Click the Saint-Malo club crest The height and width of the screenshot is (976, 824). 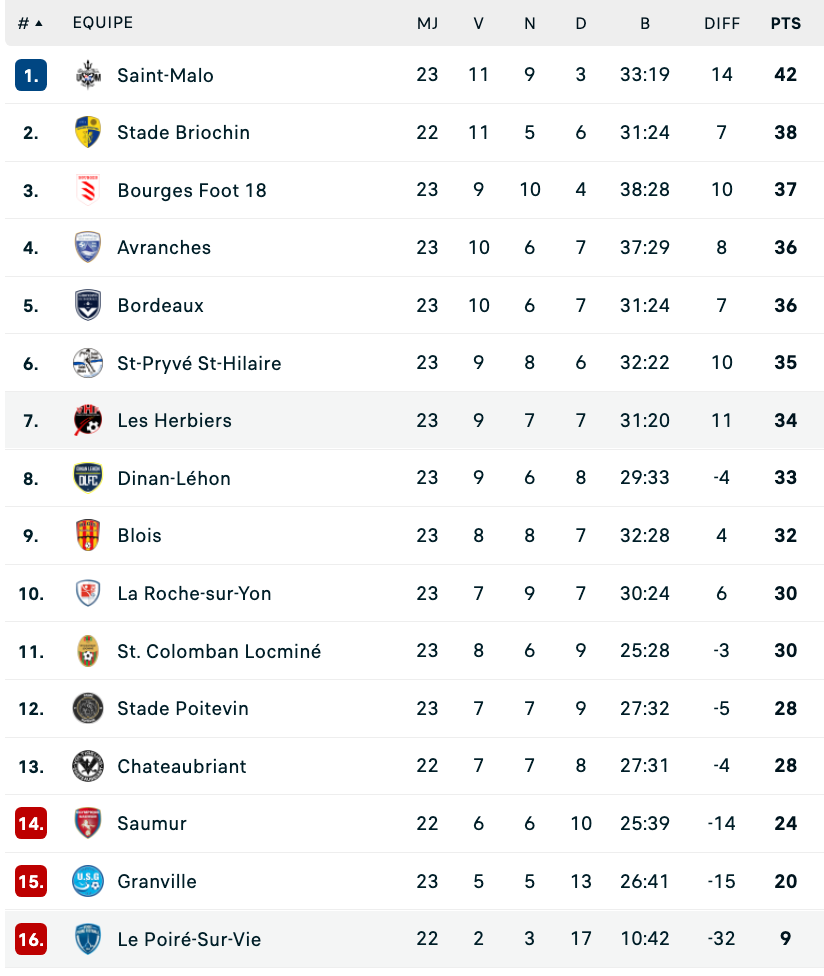[x=88, y=75]
